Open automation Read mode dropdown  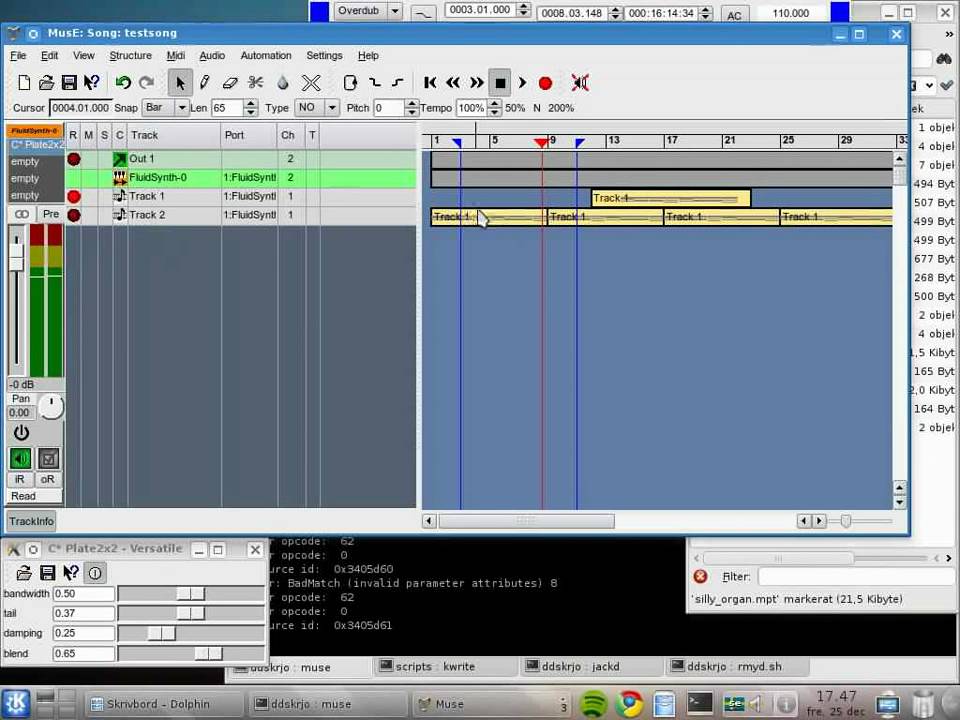pyautogui.click(x=35, y=497)
